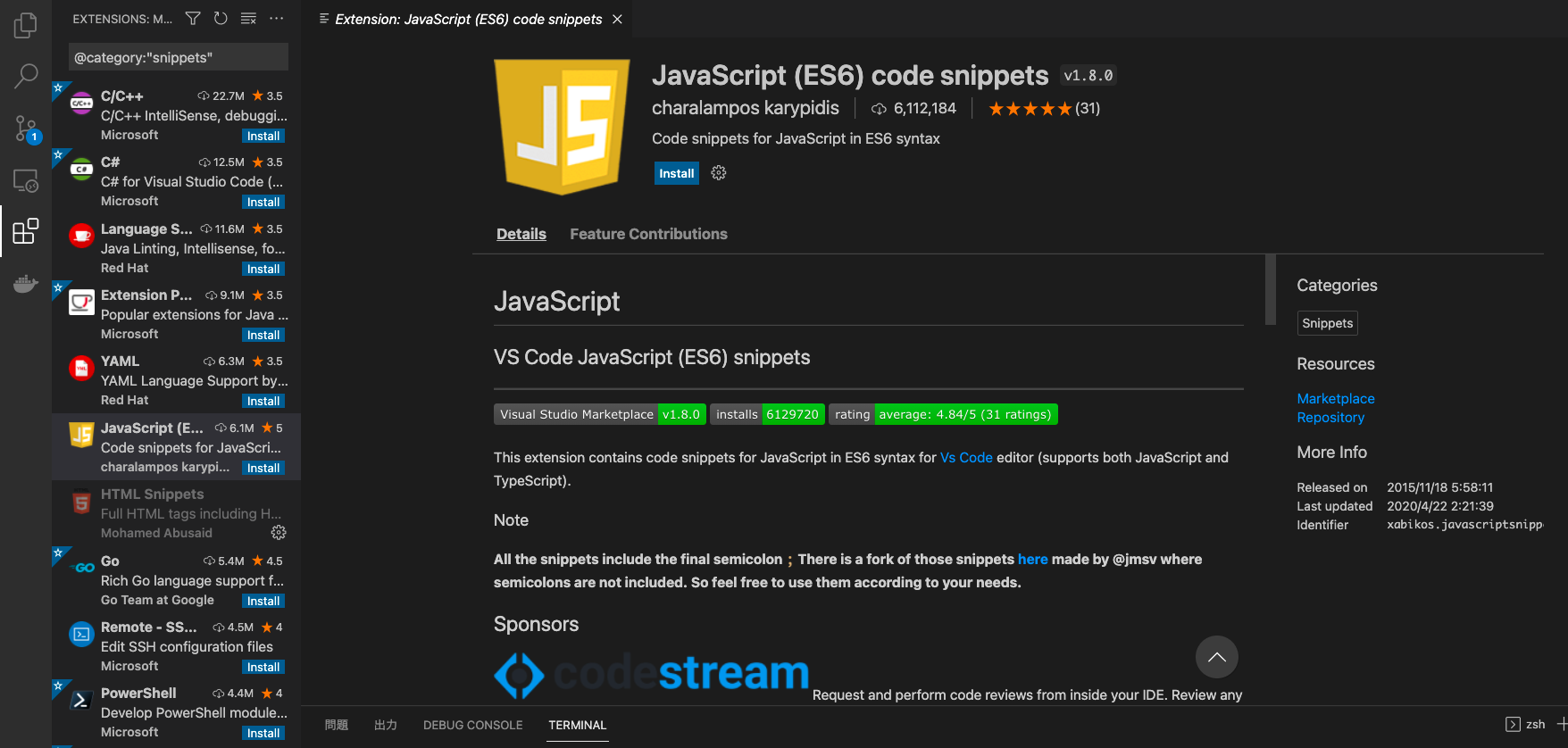Open manage gear for HTML Snippets
The height and width of the screenshot is (748, 1568).
point(279,533)
